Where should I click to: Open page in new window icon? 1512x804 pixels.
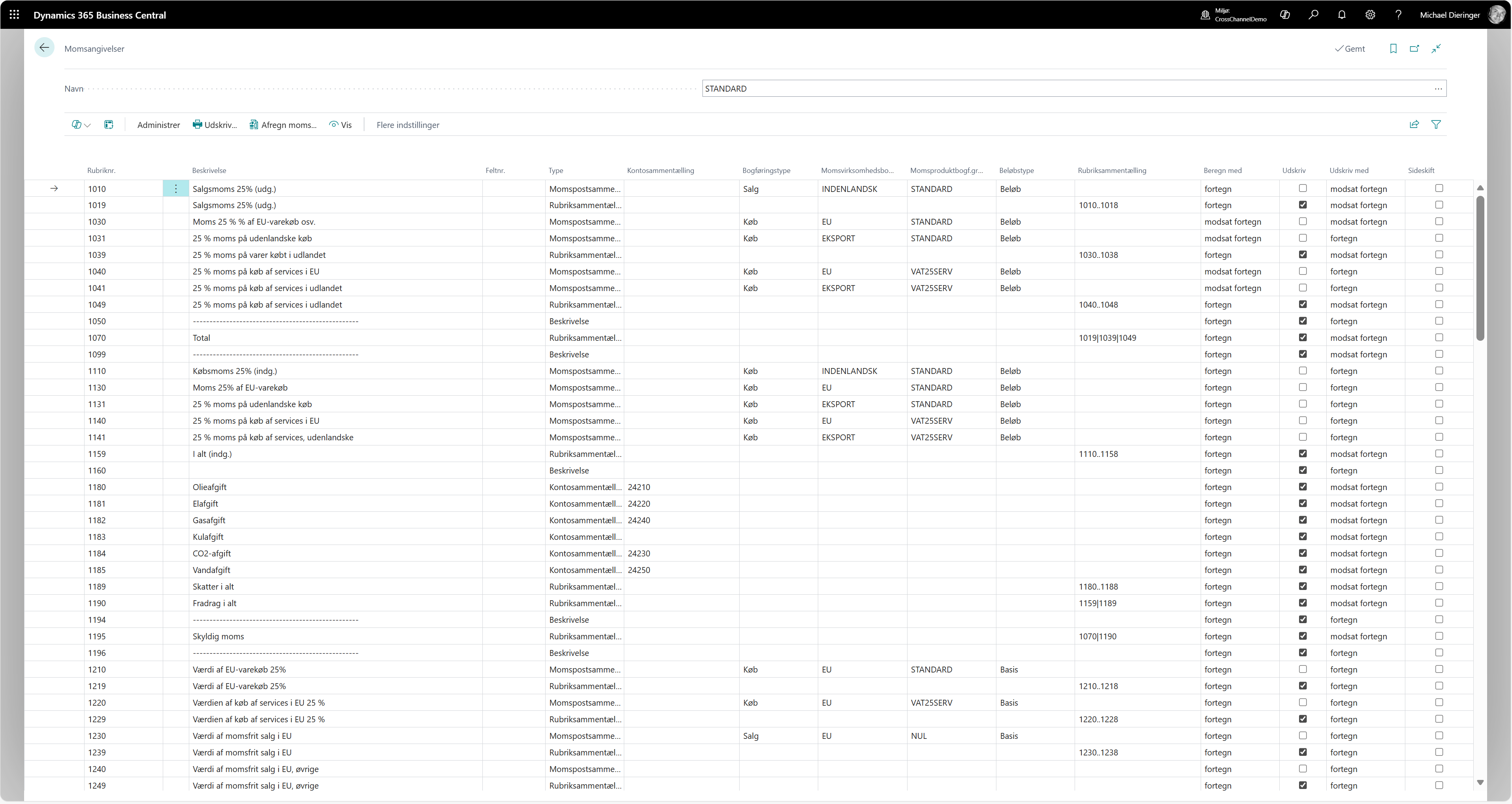click(x=1414, y=49)
